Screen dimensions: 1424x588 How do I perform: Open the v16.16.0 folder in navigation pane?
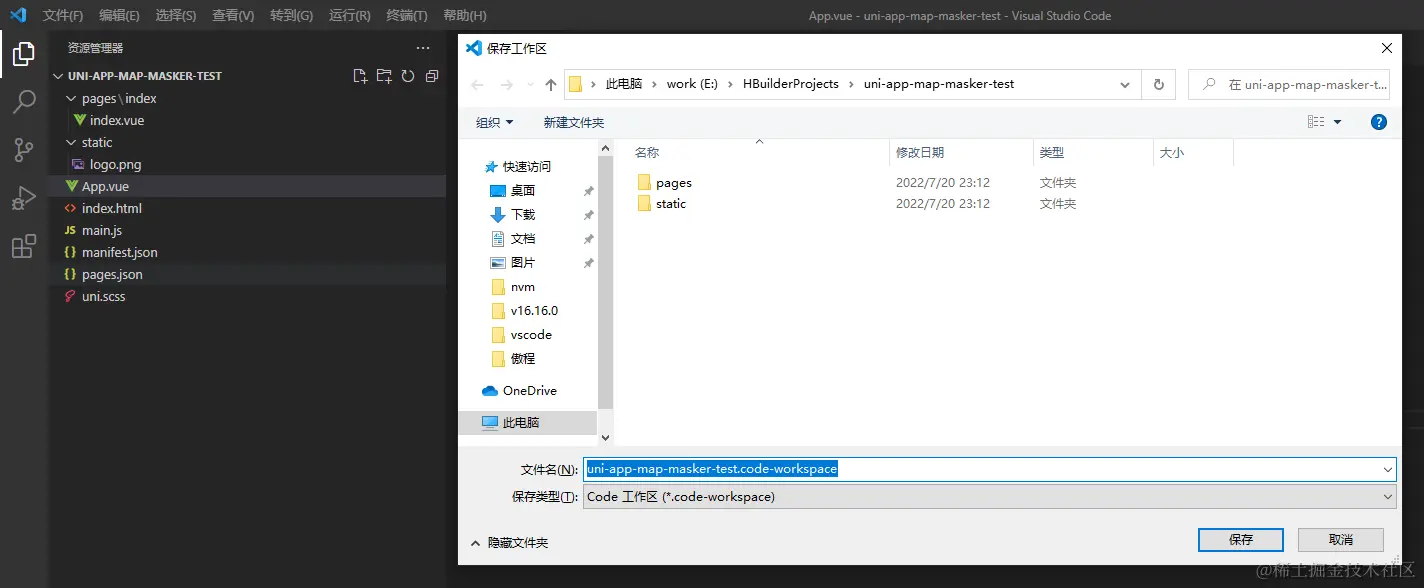tap(534, 310)
